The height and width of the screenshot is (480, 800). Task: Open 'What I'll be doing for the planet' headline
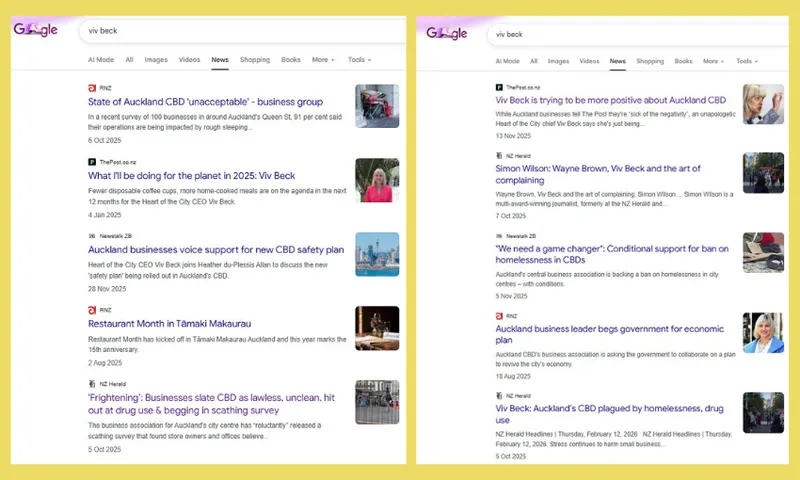(191, 176)
